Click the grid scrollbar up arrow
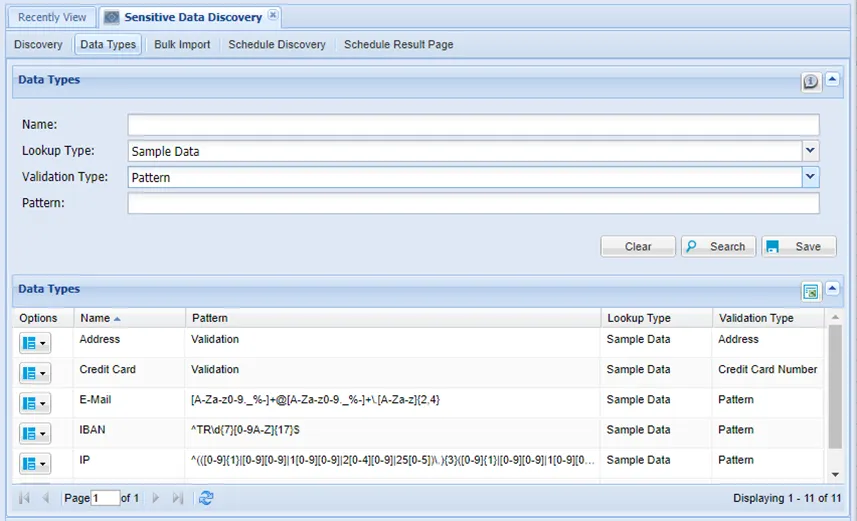The height and width of the screenshot is (521, 857). click(835, 317)
